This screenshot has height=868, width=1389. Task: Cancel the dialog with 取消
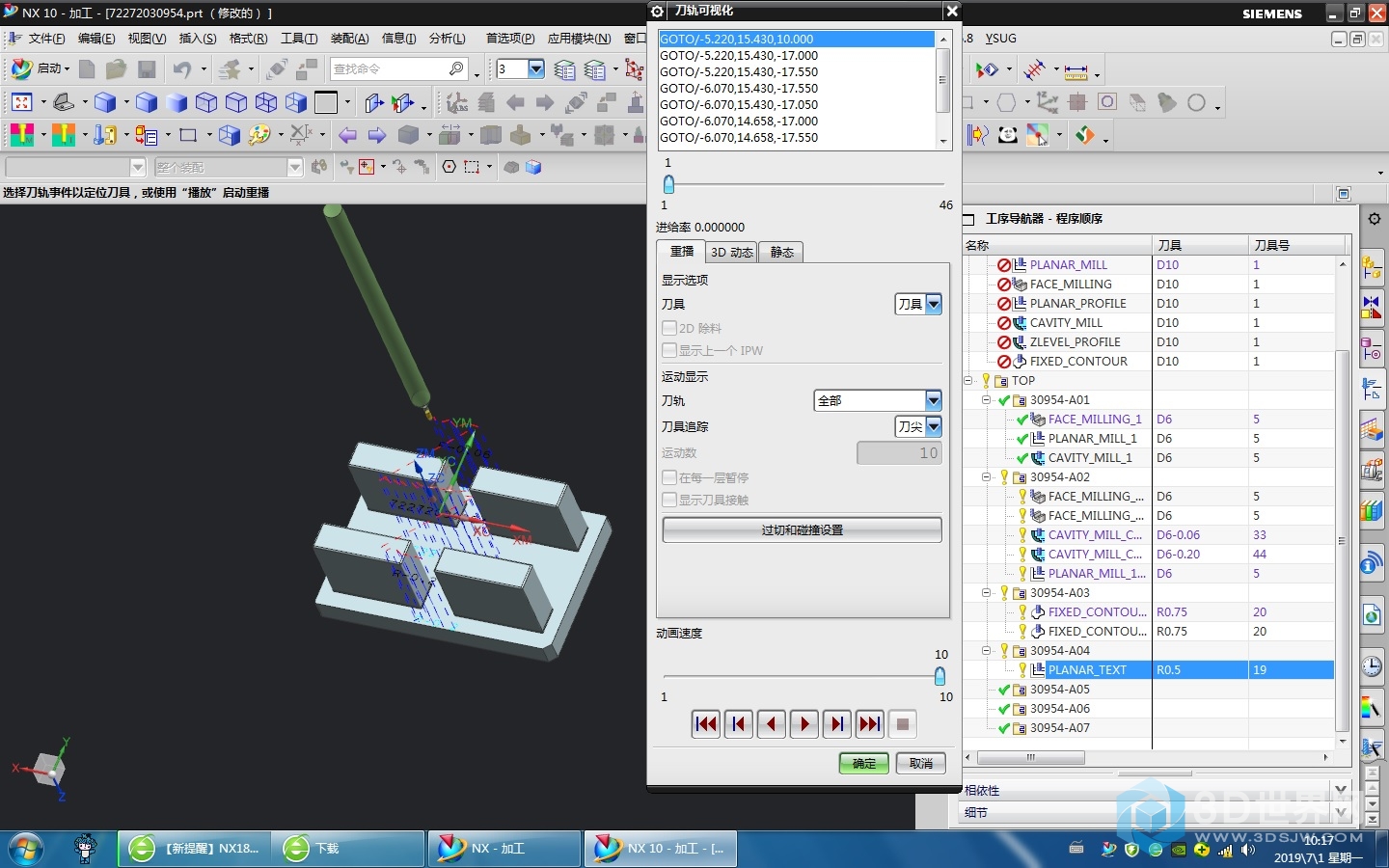coord(921,763)
